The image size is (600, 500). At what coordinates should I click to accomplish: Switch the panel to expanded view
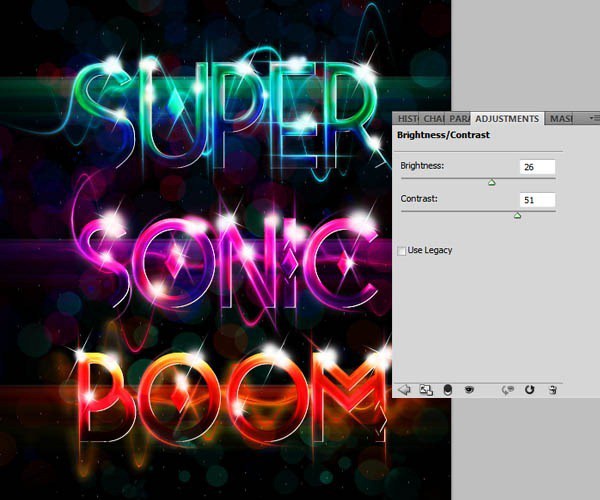pos(425,389)
